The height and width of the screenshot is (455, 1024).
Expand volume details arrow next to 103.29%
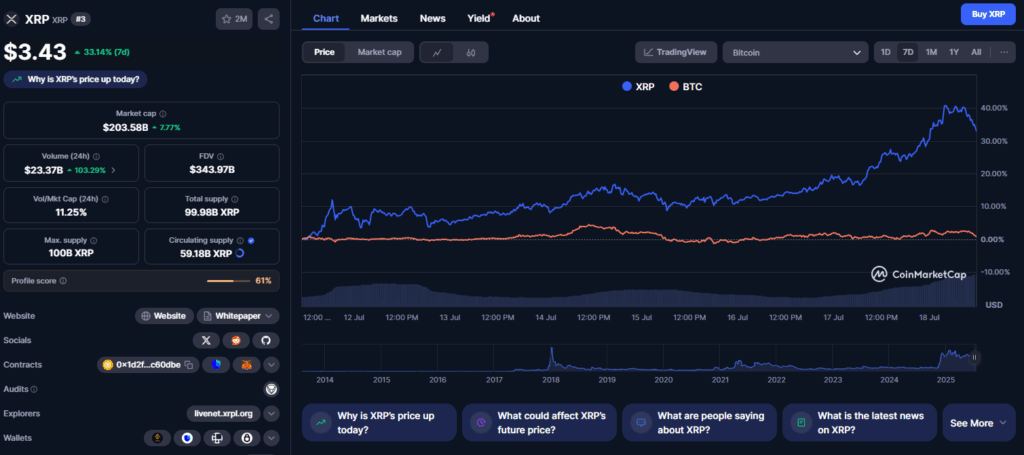pos(114,170)
